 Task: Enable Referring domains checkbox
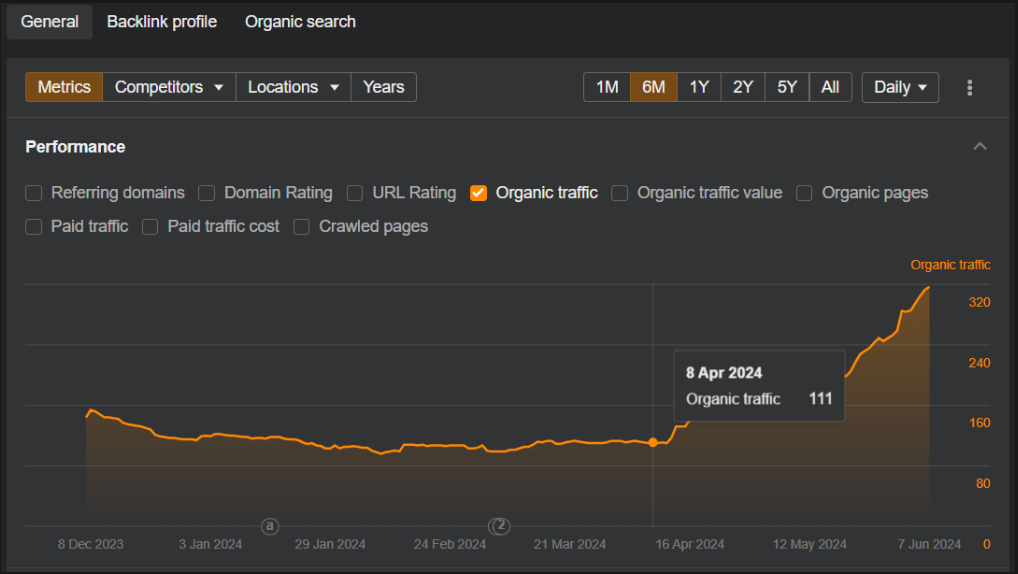[34, 193]
